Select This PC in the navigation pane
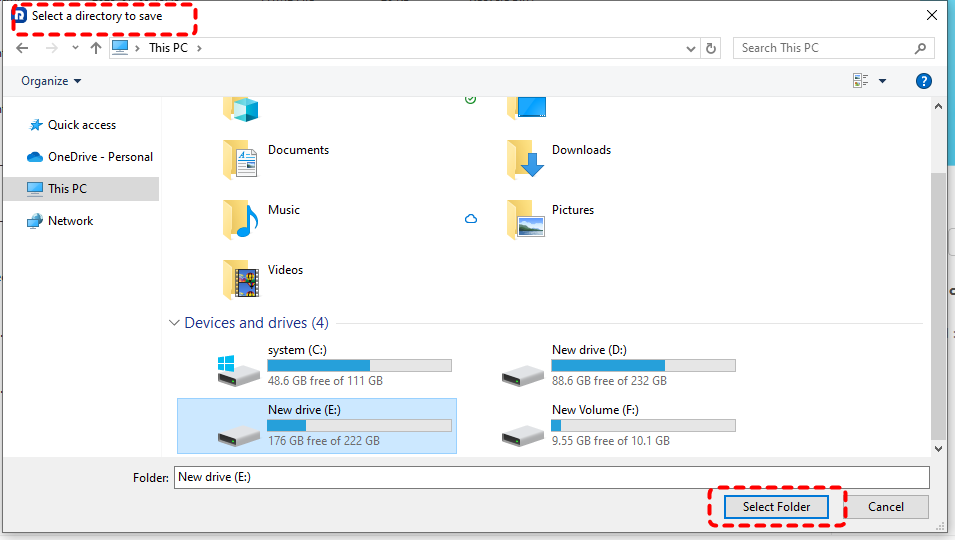 pos(81,189)
